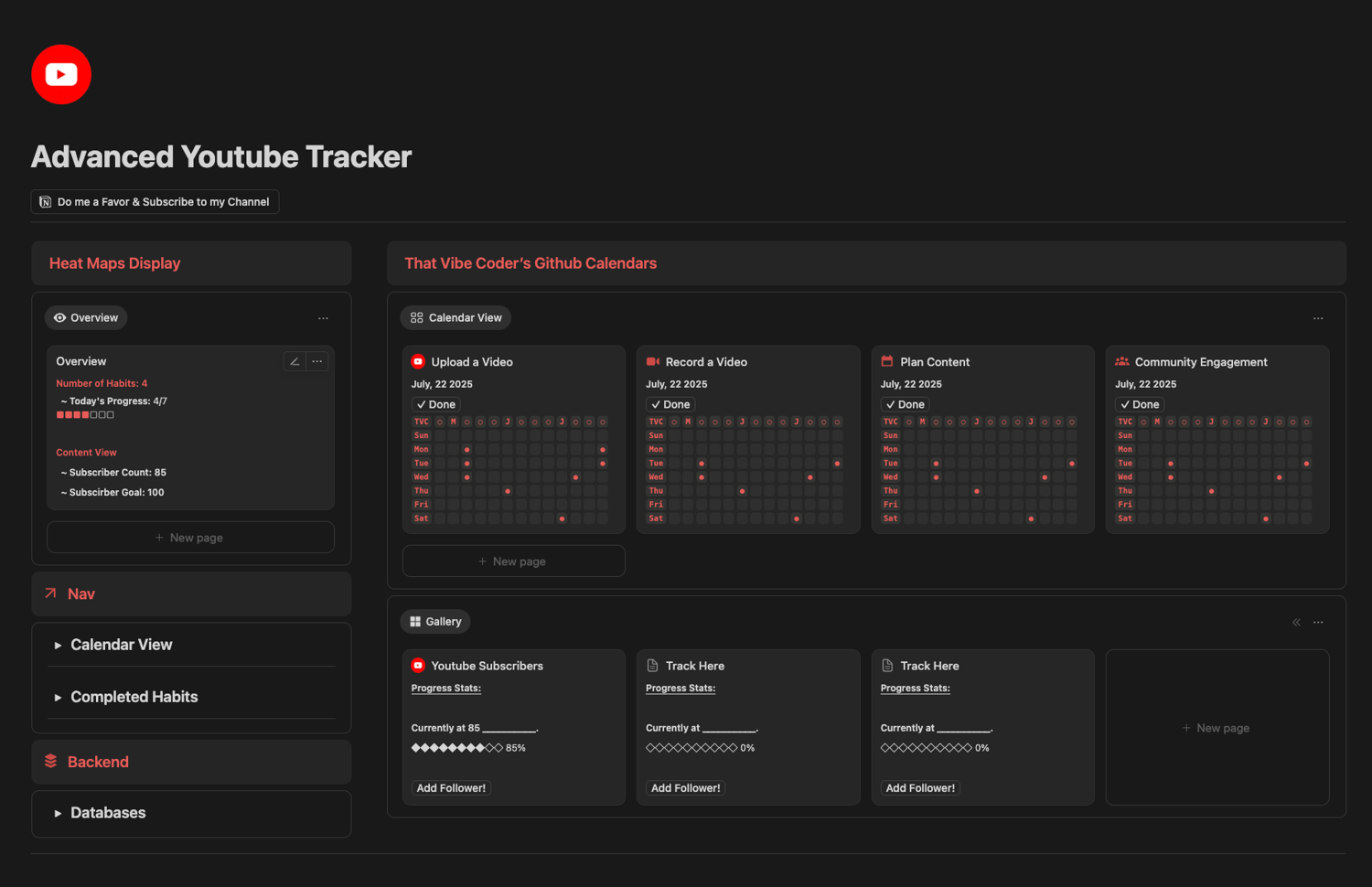Click Progress Stats: in Youtube Subscribers card
The image size is (1372, 887).
(446, 689)
